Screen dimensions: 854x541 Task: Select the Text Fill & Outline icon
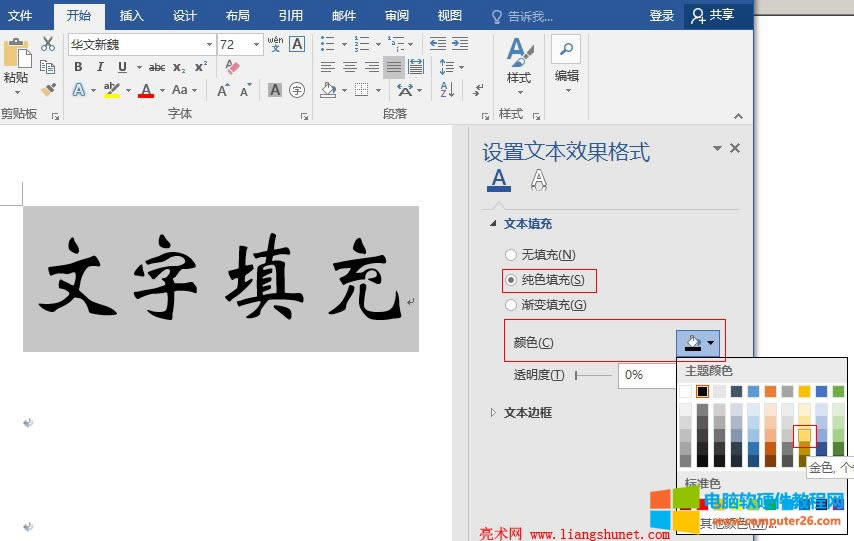[x=499, y=179]
